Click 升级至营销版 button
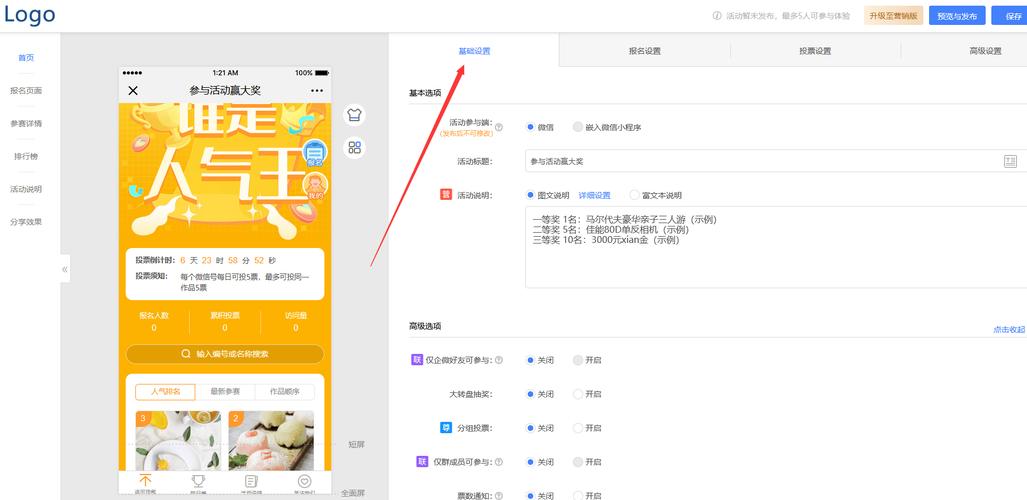The width and height of the screenshot is (1027, 500). click(893, 16)
